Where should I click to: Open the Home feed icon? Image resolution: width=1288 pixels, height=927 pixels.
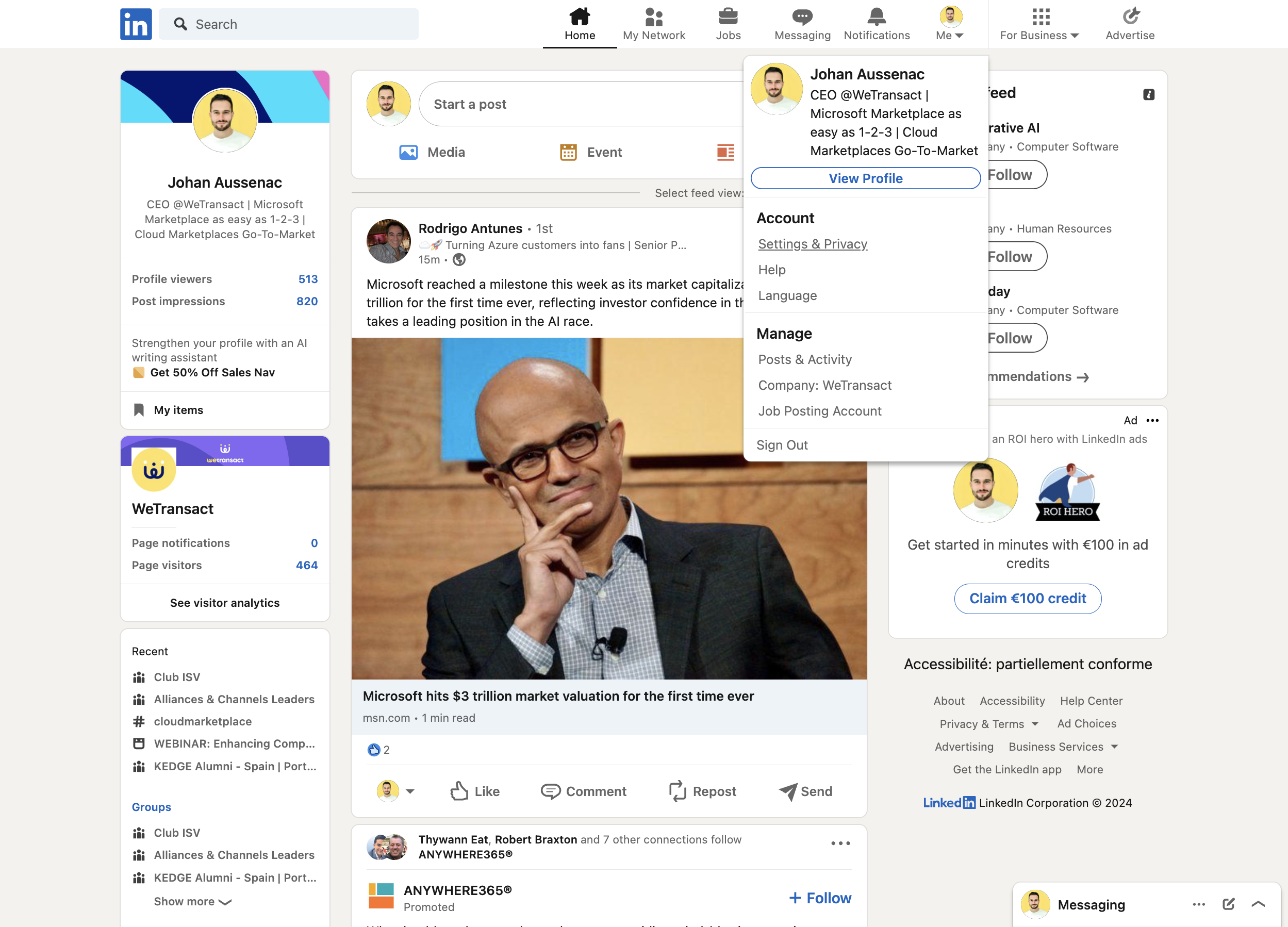click(579, 16)
